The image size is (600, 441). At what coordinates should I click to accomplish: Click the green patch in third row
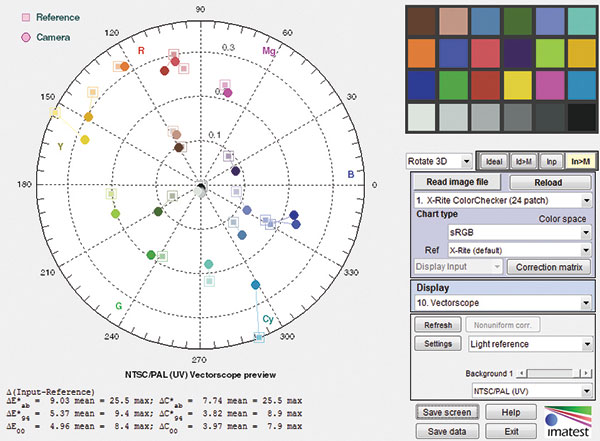(x=453, y=85)
